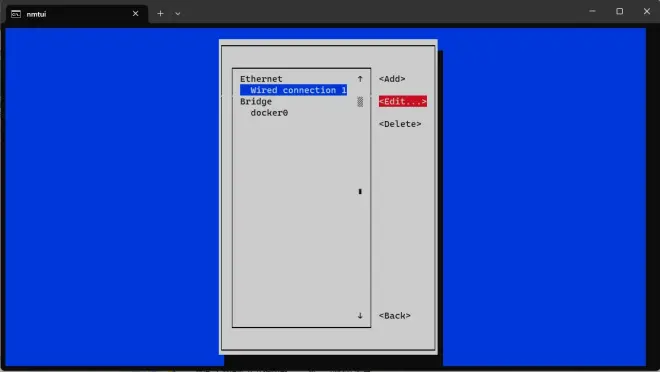Viewport: 660px width, 372px height.
Task: Click the Bridge category heading
Action: 256,101
